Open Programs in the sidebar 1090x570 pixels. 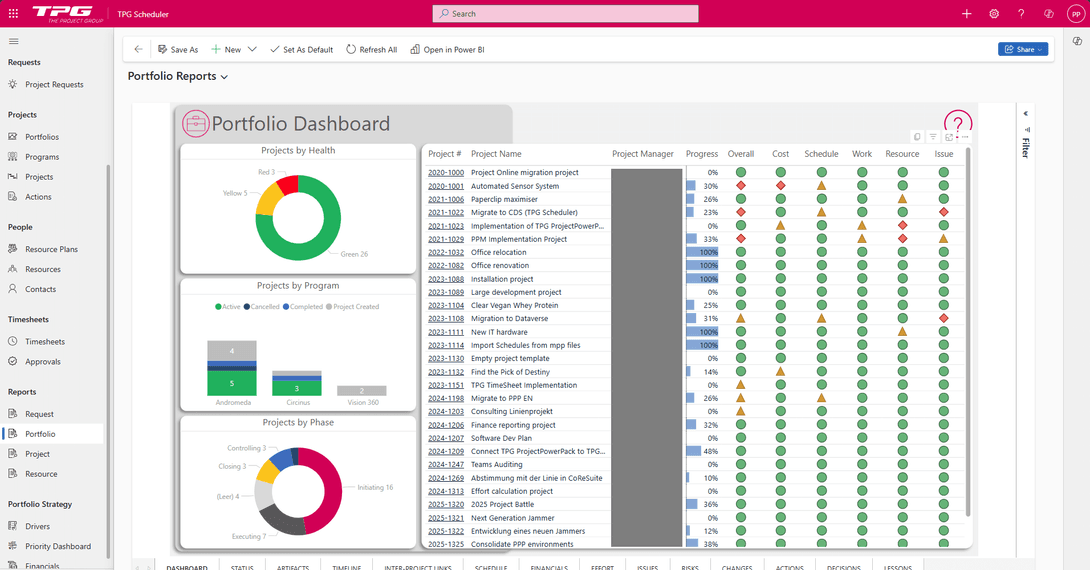pos(42,157)
